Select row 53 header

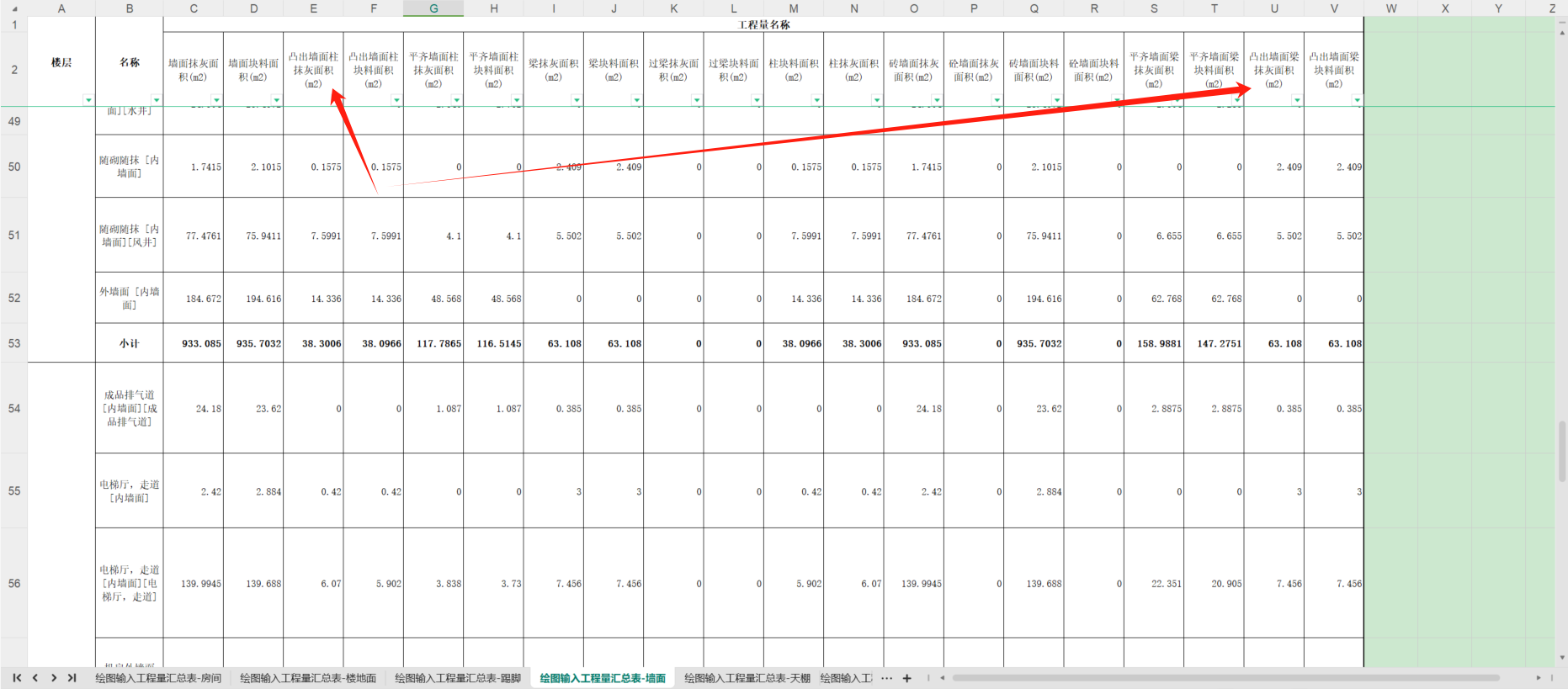click(x=14, y=343)
